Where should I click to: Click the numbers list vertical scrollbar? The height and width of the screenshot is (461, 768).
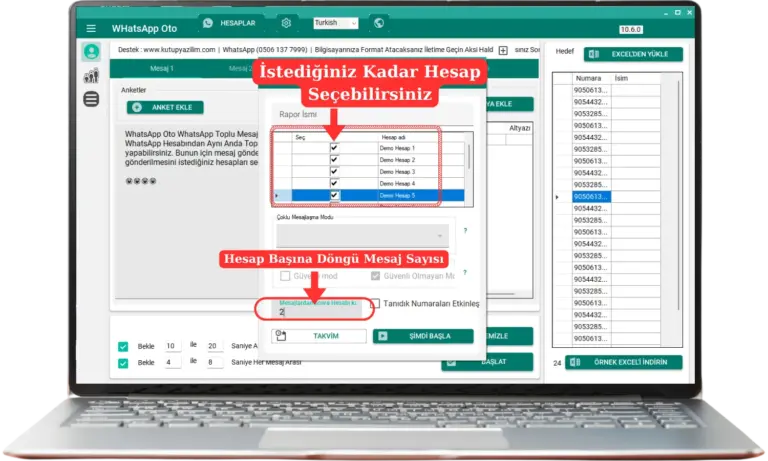tap(678, 196)
